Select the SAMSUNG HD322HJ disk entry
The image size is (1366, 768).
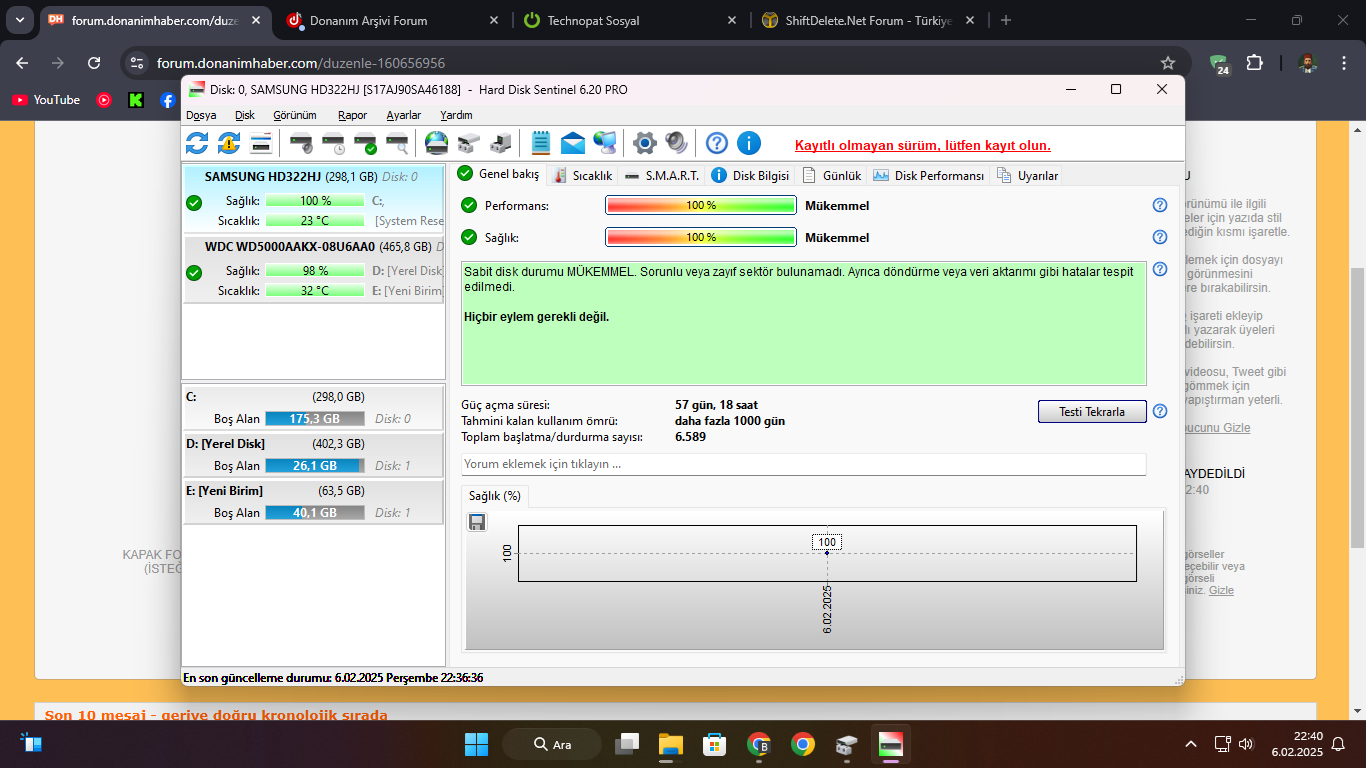click(314, 199)
